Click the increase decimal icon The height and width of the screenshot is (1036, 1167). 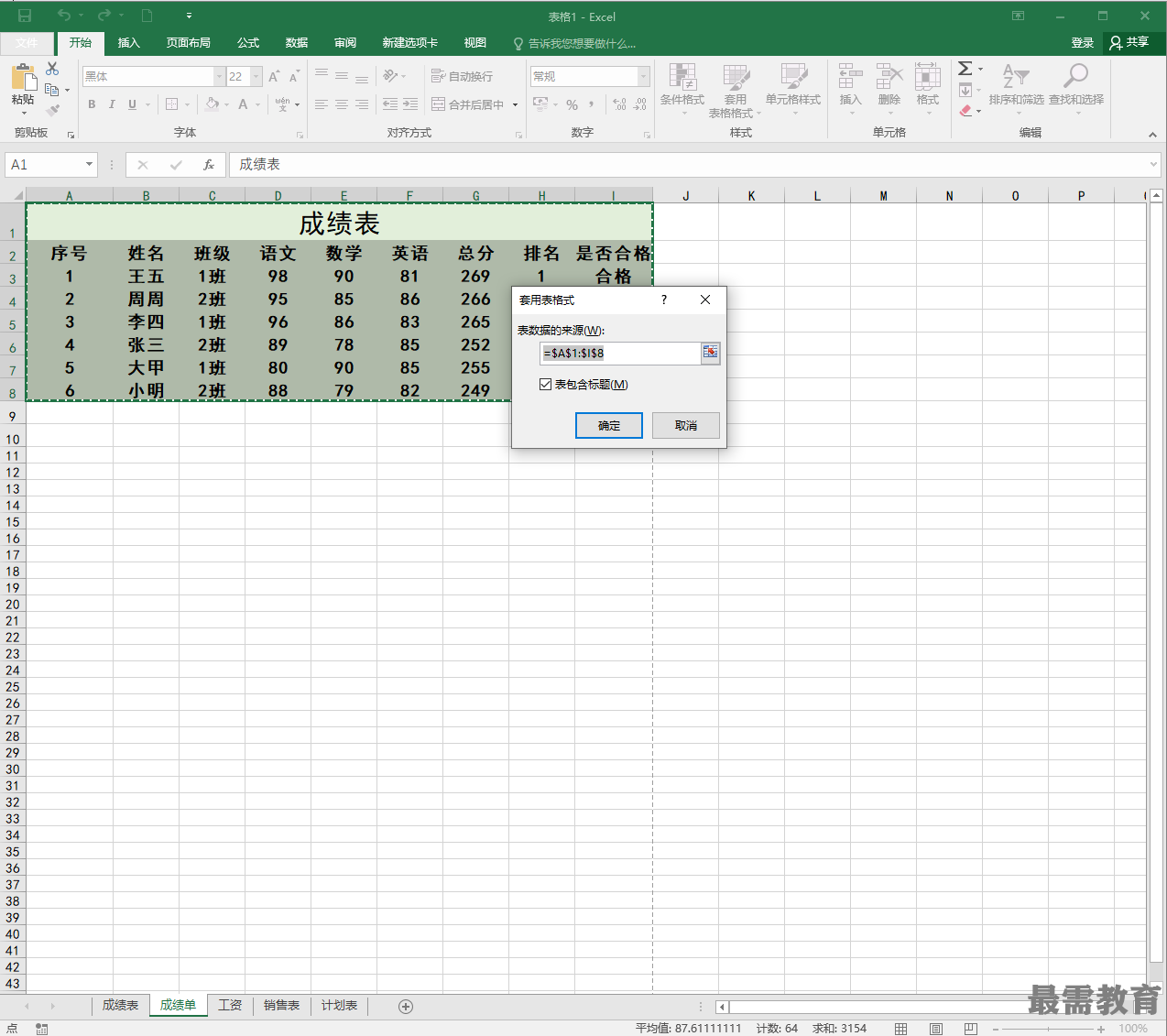coord(620,104)
